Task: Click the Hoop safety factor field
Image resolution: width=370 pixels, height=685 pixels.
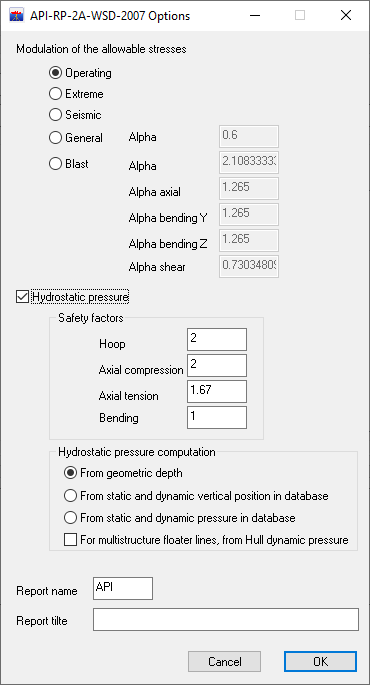Action: click(217, 339)
